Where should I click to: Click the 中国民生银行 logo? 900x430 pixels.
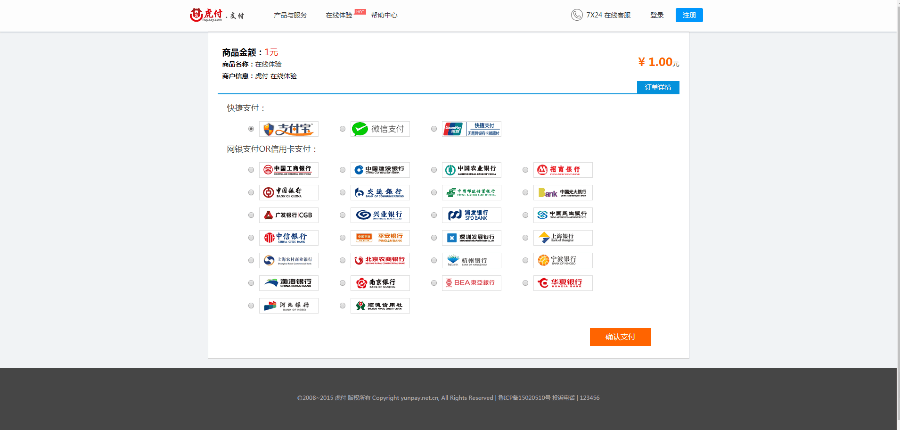pyautogui.click(x=562, y=215)
